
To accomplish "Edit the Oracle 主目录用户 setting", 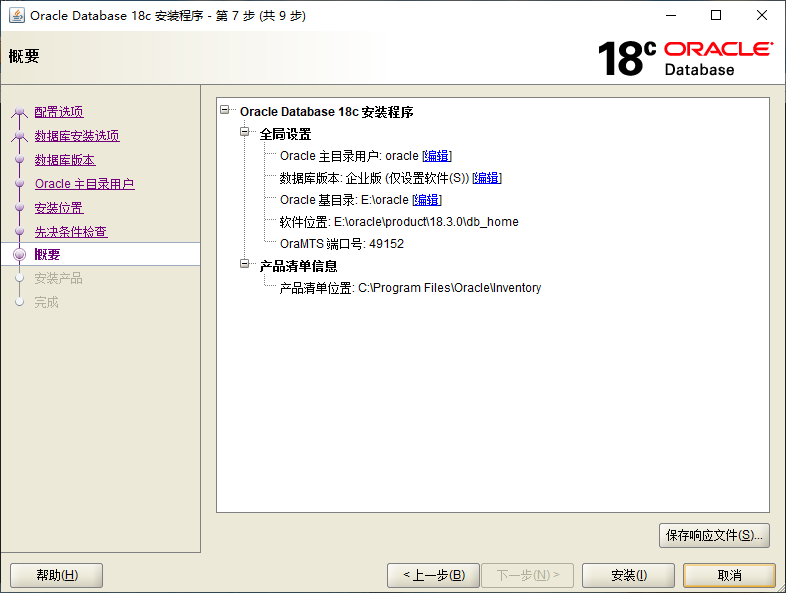I will (437, 156).
